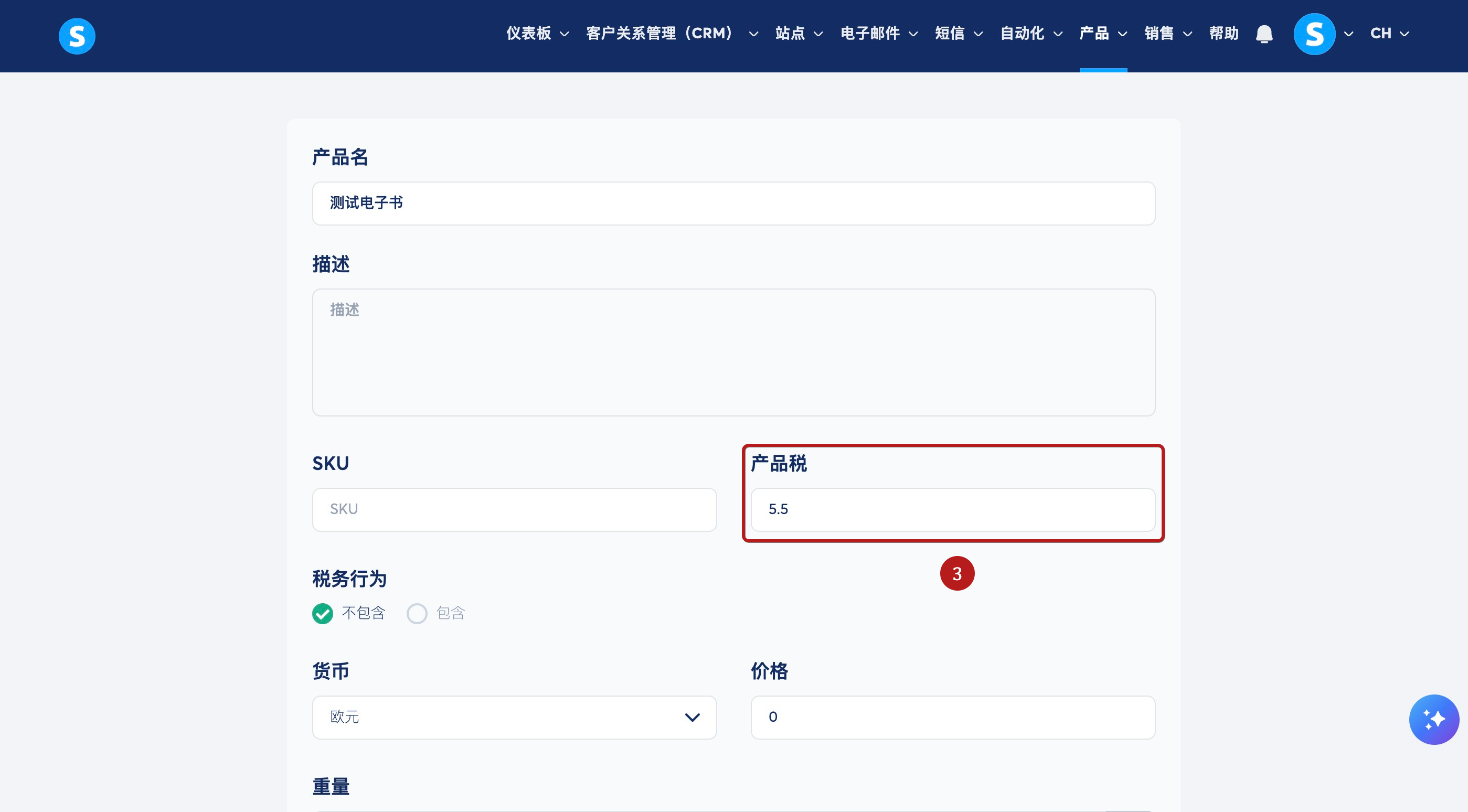The width and height of the screenshot is (1468, 812).
Task: Click the red step 3 marker
Action: pos(957,573)
